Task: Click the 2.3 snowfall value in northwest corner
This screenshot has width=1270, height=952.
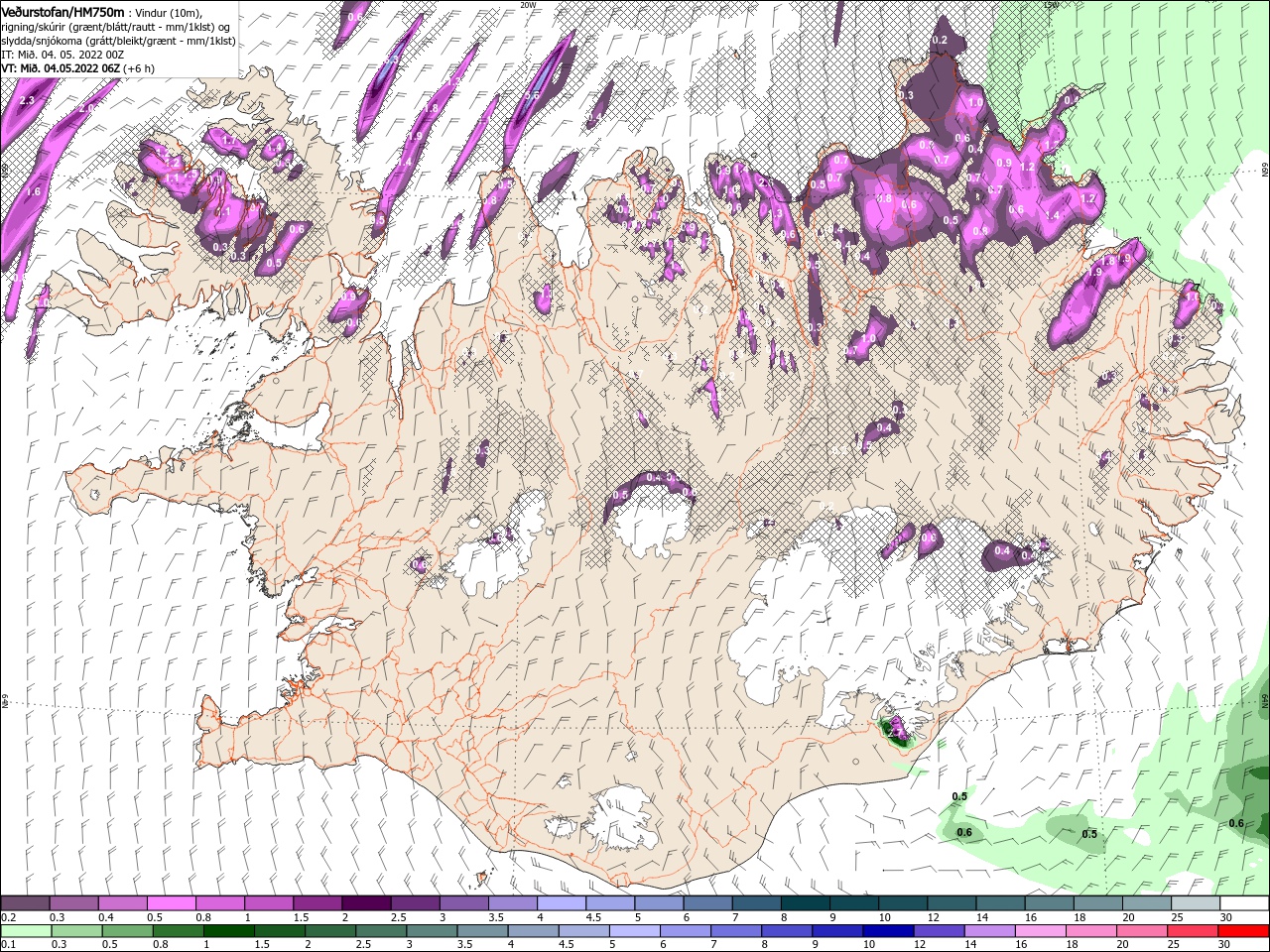Action: tap(27, 100)
